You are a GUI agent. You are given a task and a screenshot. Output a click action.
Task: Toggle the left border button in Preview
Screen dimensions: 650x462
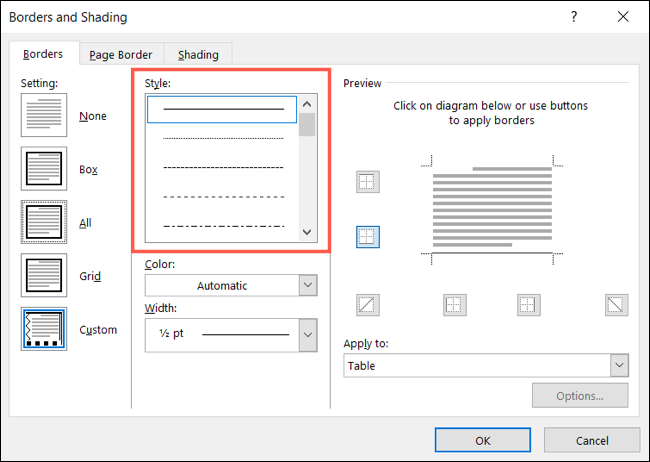tap(454, 305)
